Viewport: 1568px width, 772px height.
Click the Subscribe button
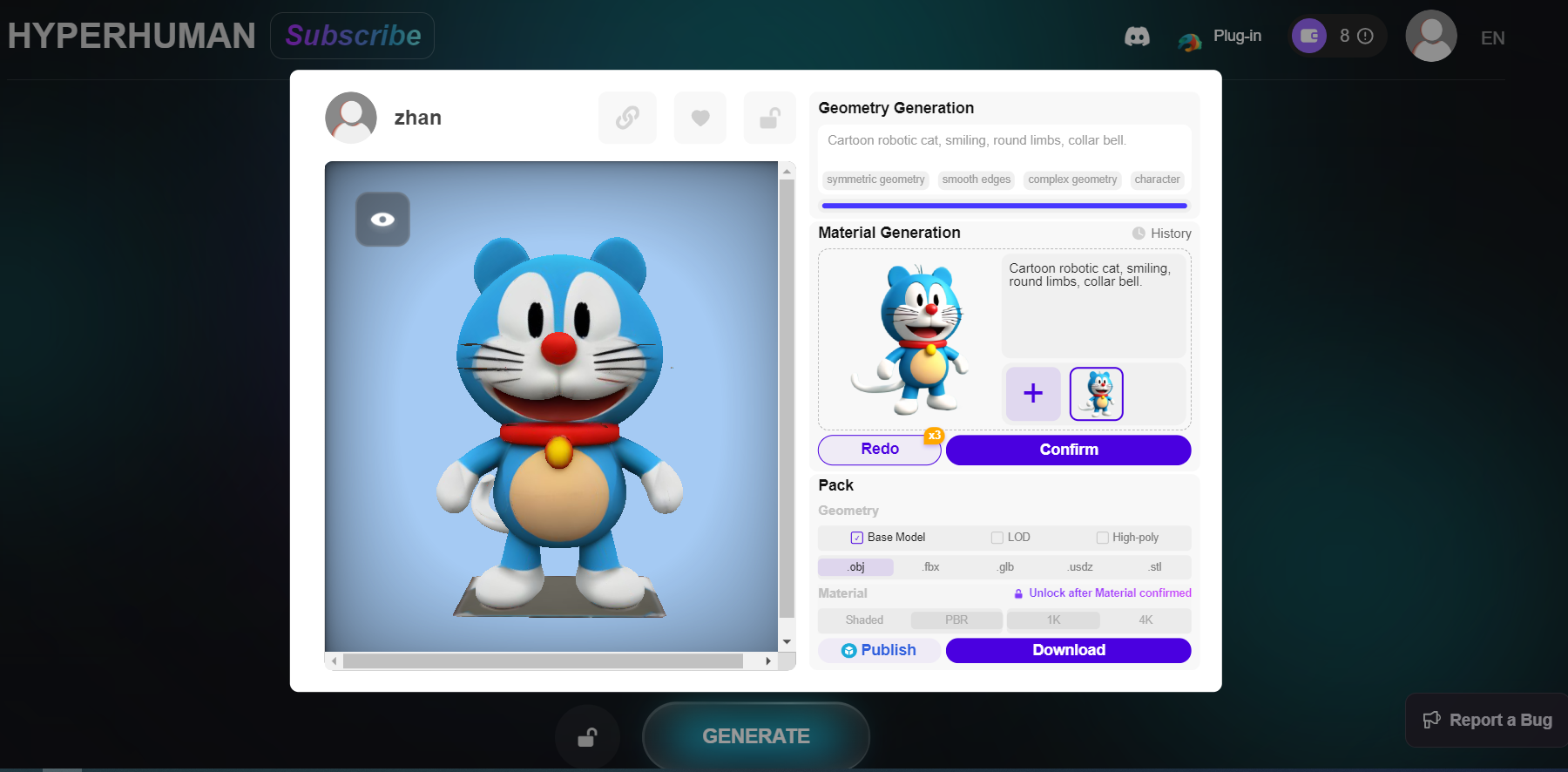[x=353, y=36]
